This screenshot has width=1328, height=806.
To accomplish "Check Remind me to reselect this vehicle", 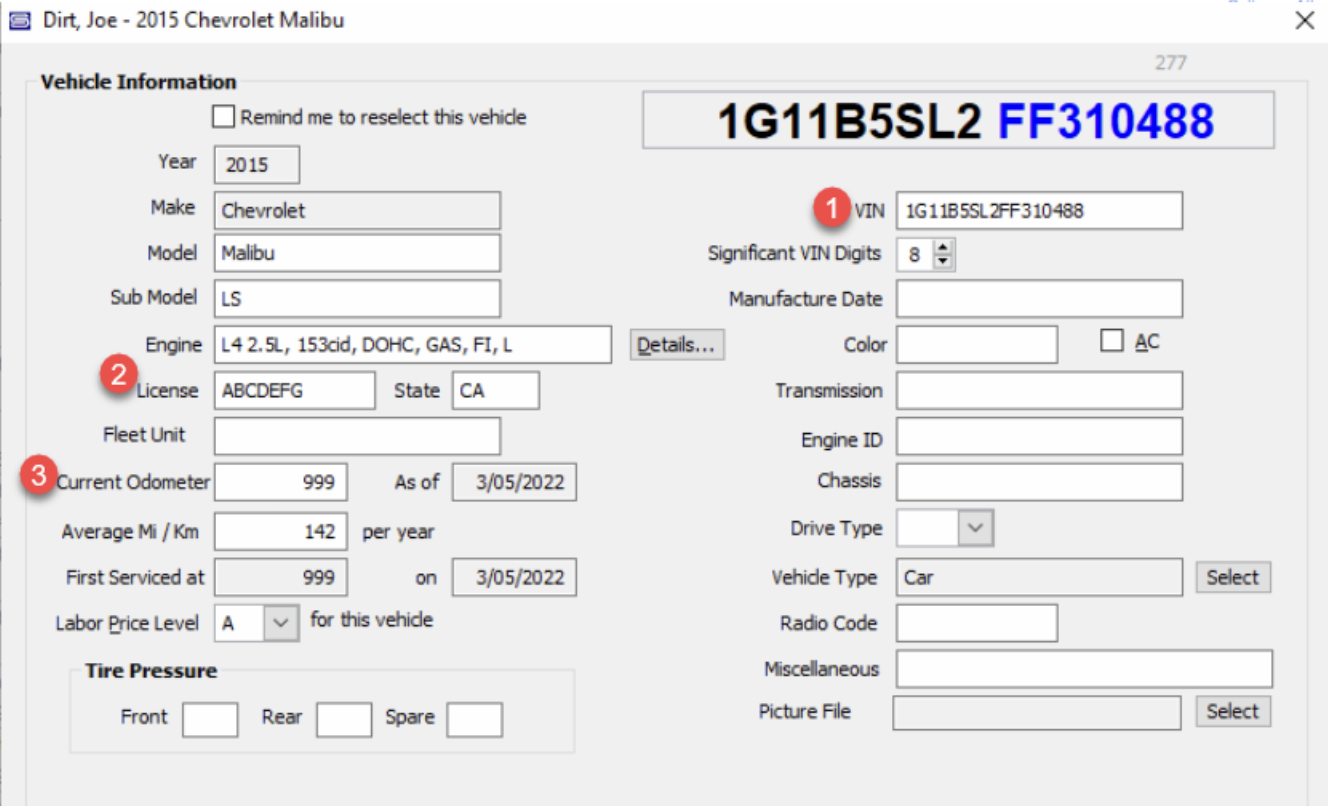I will point(222,117).
